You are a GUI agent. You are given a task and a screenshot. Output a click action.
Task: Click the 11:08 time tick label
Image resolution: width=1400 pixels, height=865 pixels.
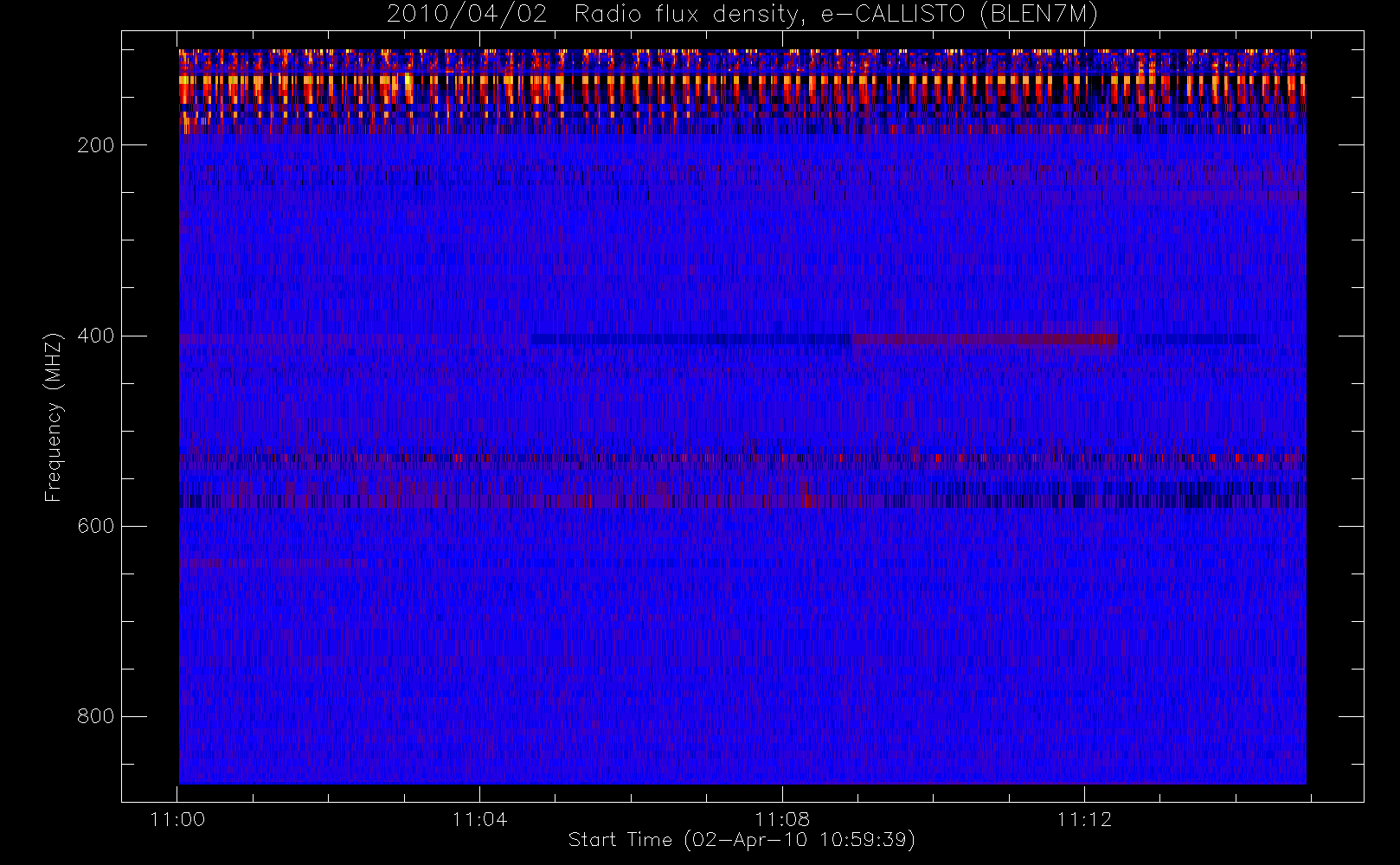click(782, 819)
